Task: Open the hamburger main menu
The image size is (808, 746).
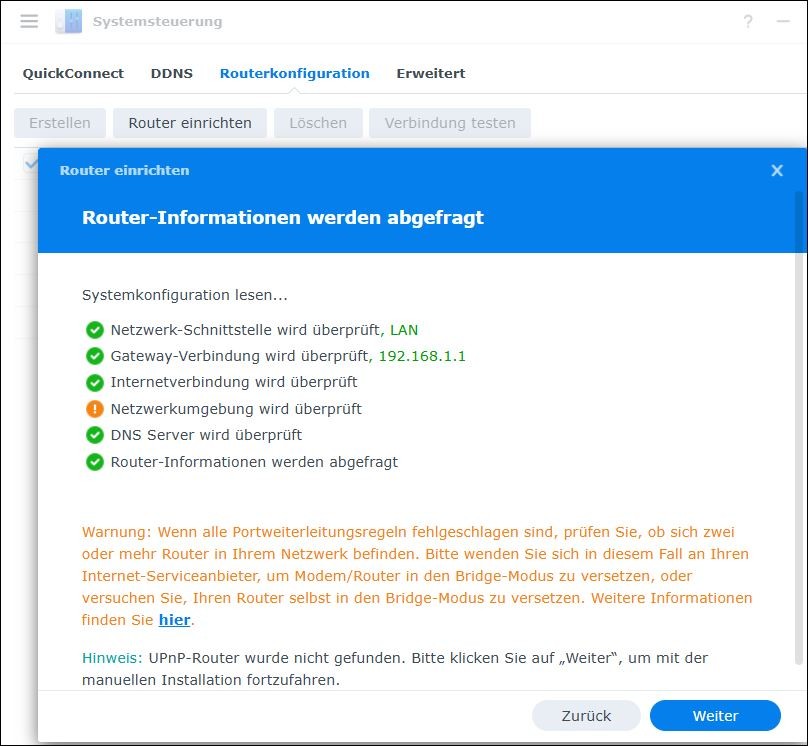Action: [29, 21]
